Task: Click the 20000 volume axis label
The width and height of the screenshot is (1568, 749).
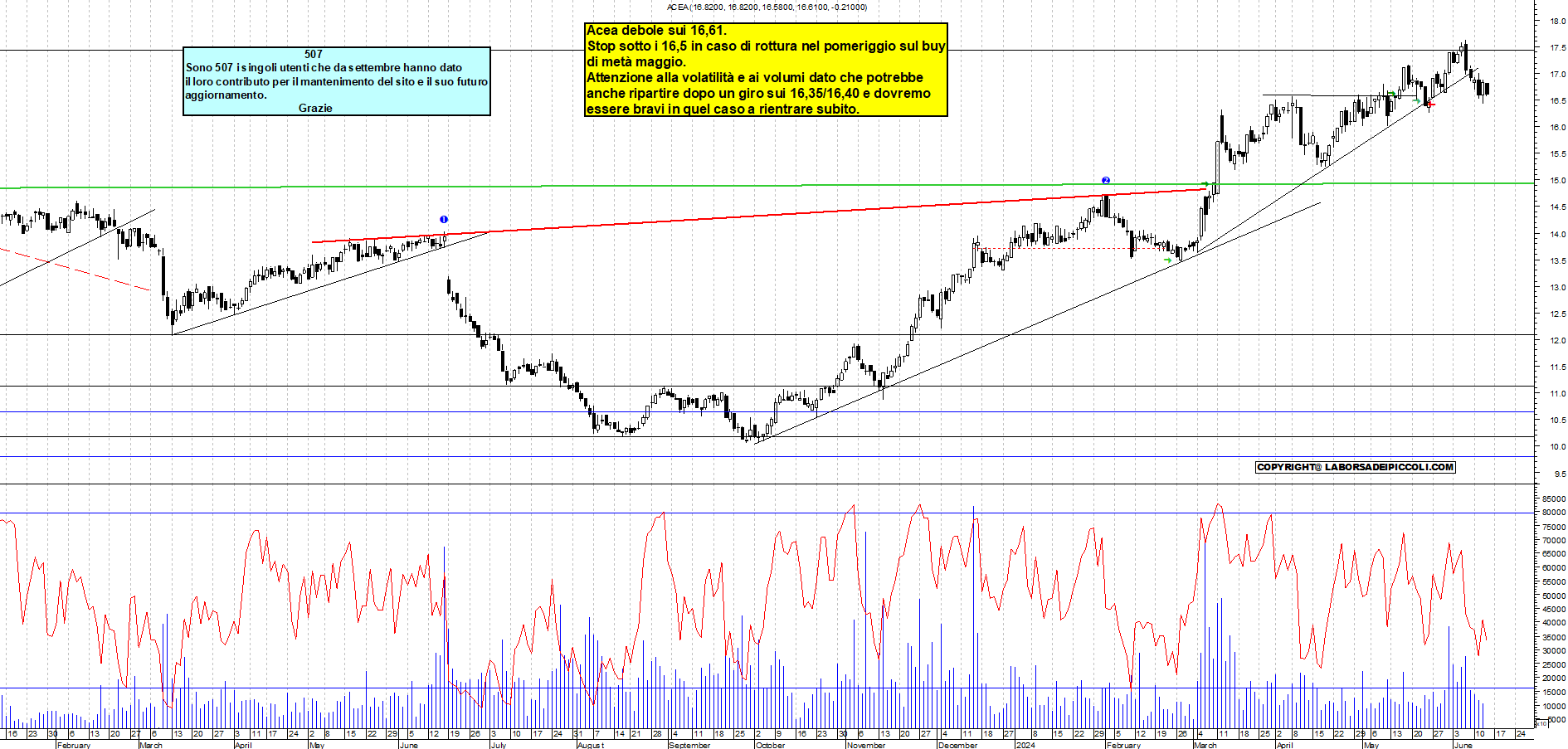Action: (1554, 678)
